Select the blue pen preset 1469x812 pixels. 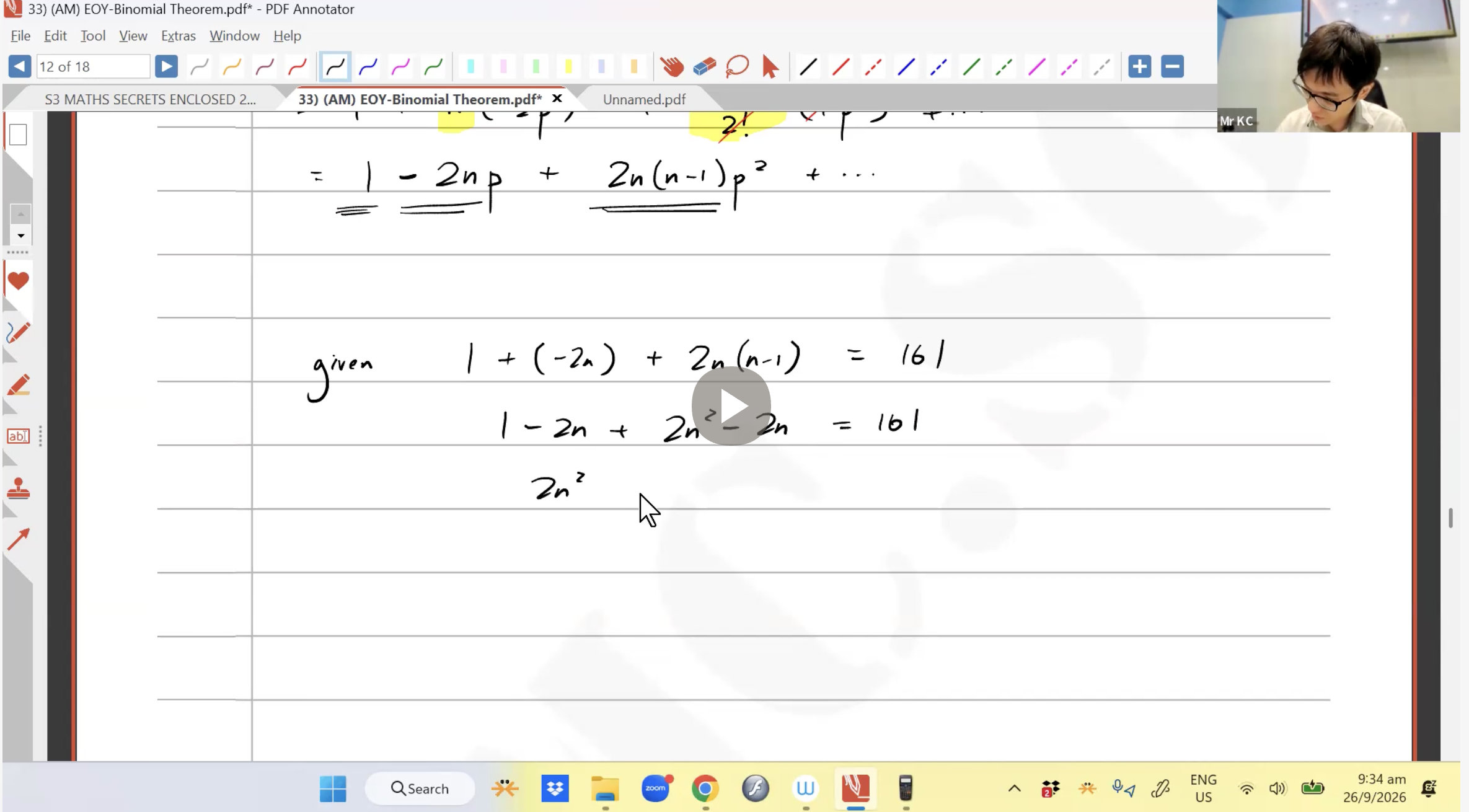(x=368, y=66)
